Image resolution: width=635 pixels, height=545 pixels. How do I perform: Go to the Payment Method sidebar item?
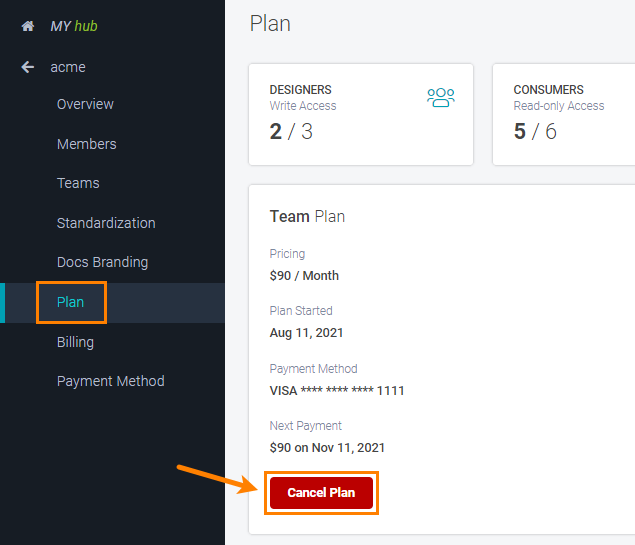[x=110, y=381]
